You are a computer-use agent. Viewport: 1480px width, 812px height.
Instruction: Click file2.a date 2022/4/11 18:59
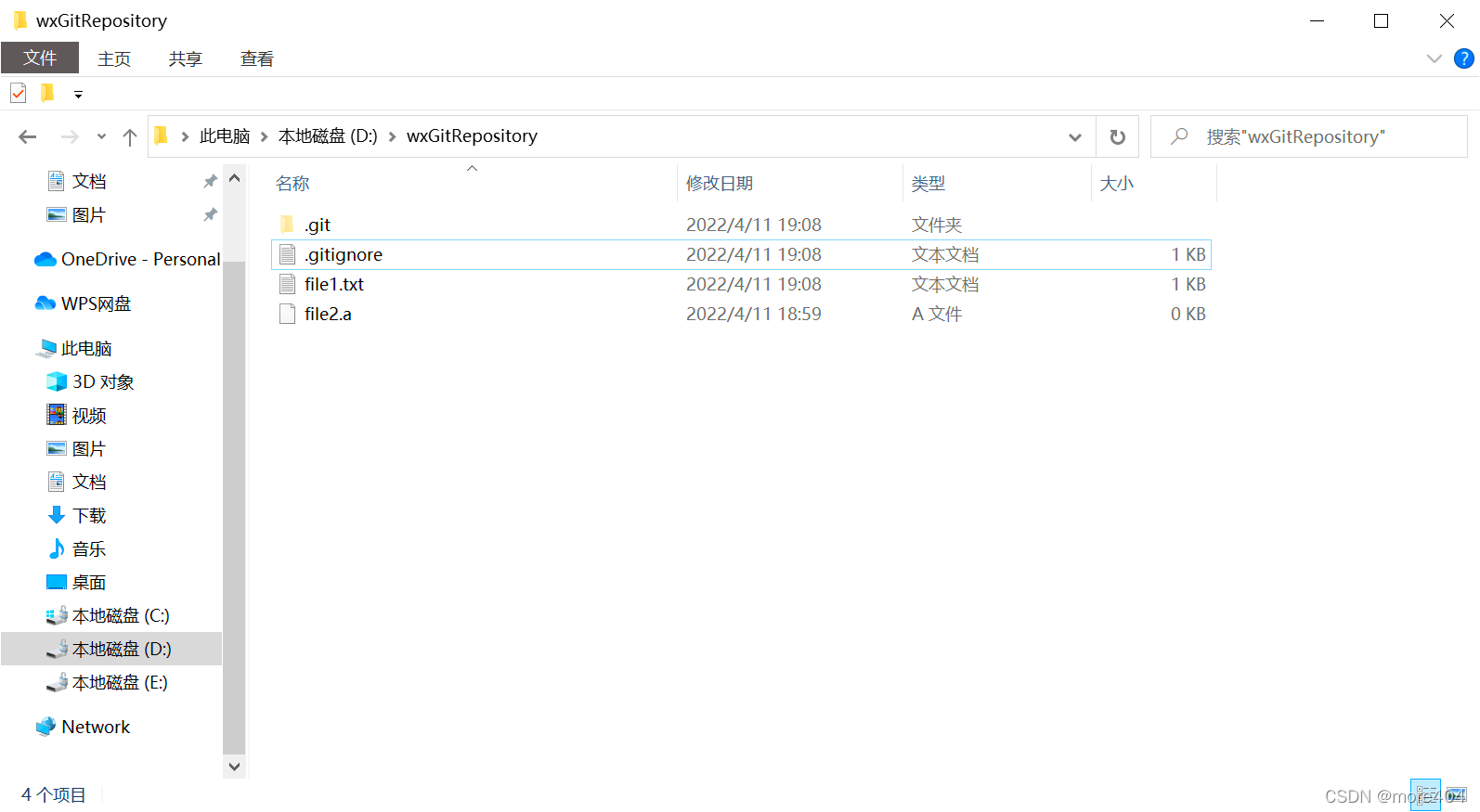click(754, 314)
